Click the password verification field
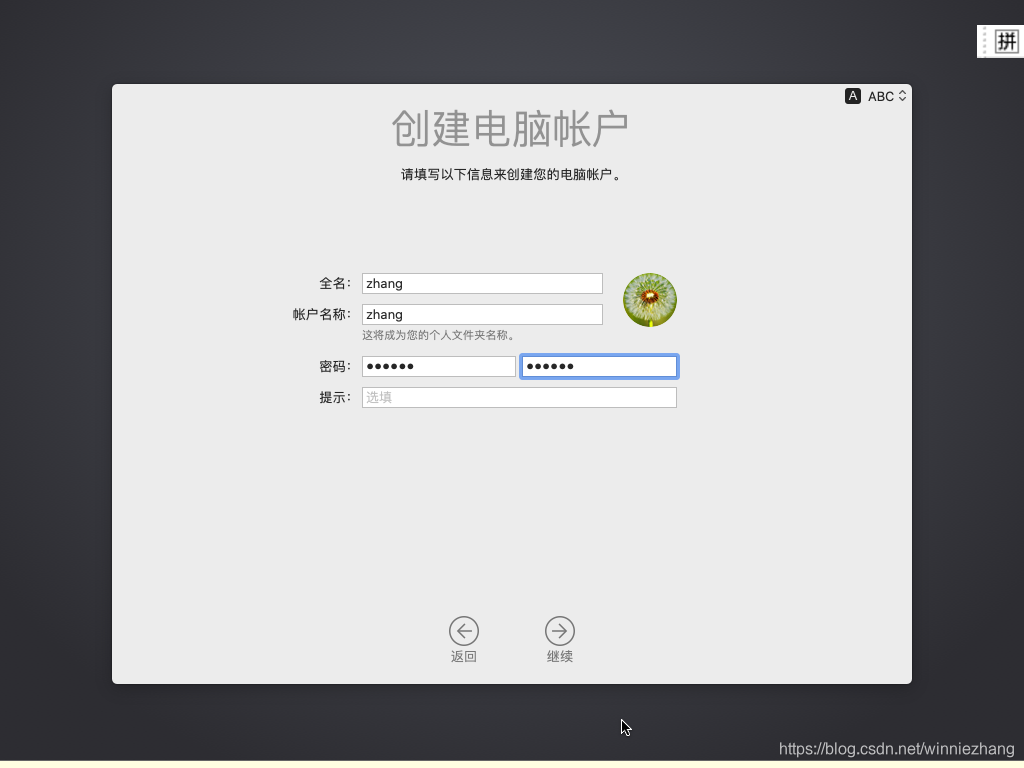Viewport: 1024px width, 768px height. (599, 366)
